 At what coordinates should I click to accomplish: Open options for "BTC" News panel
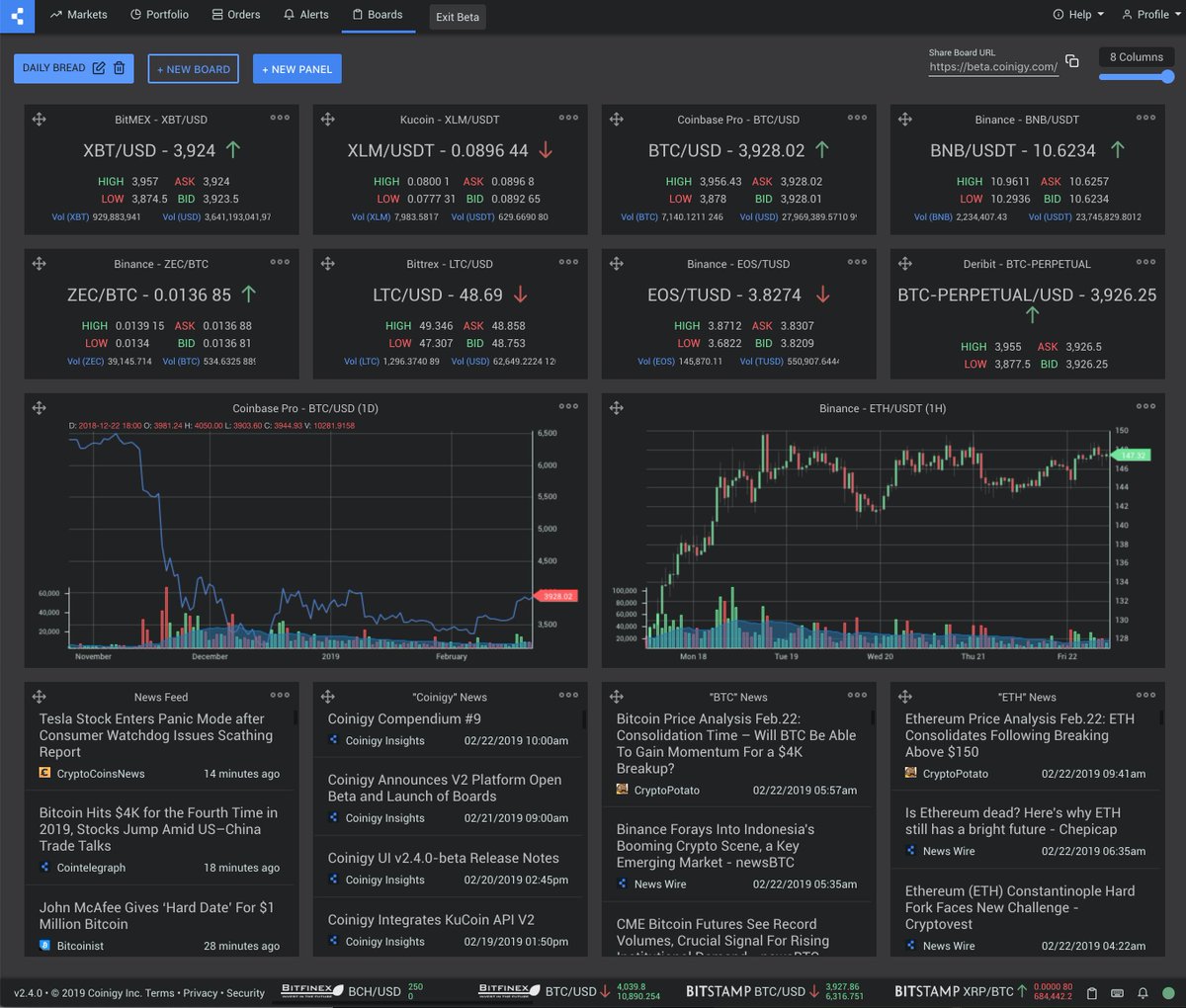[x=857, y=695]
